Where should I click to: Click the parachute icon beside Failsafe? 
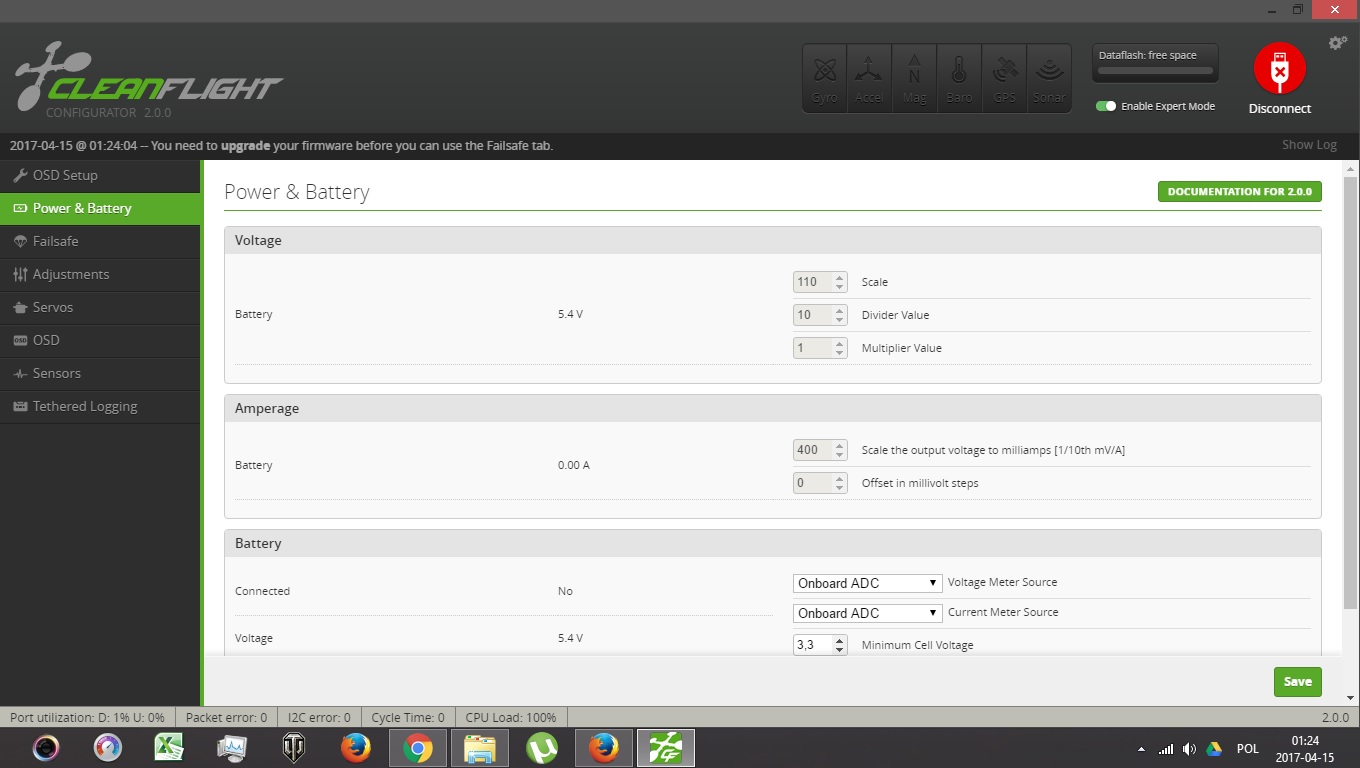click(20, 241)
